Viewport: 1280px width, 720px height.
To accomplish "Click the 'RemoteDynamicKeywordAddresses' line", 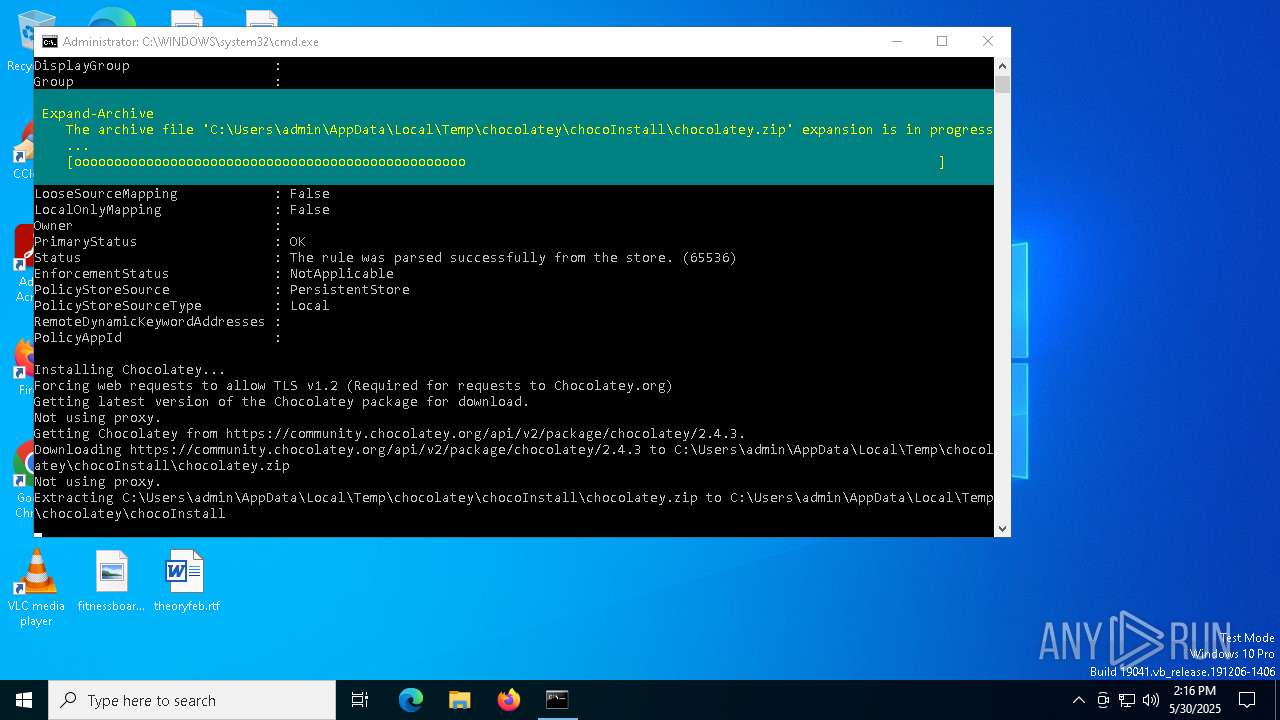I will click(158, 322).
